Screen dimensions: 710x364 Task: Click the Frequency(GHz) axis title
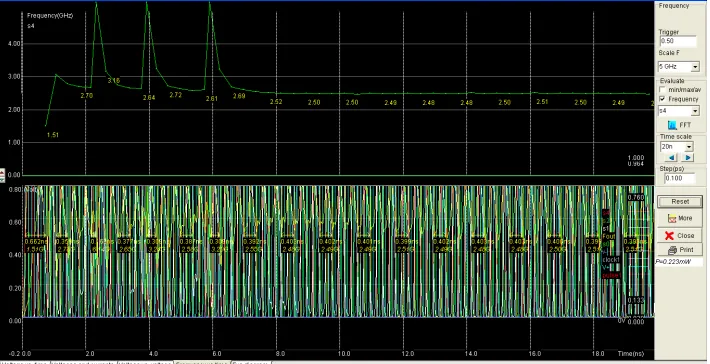tap(50, 15)
